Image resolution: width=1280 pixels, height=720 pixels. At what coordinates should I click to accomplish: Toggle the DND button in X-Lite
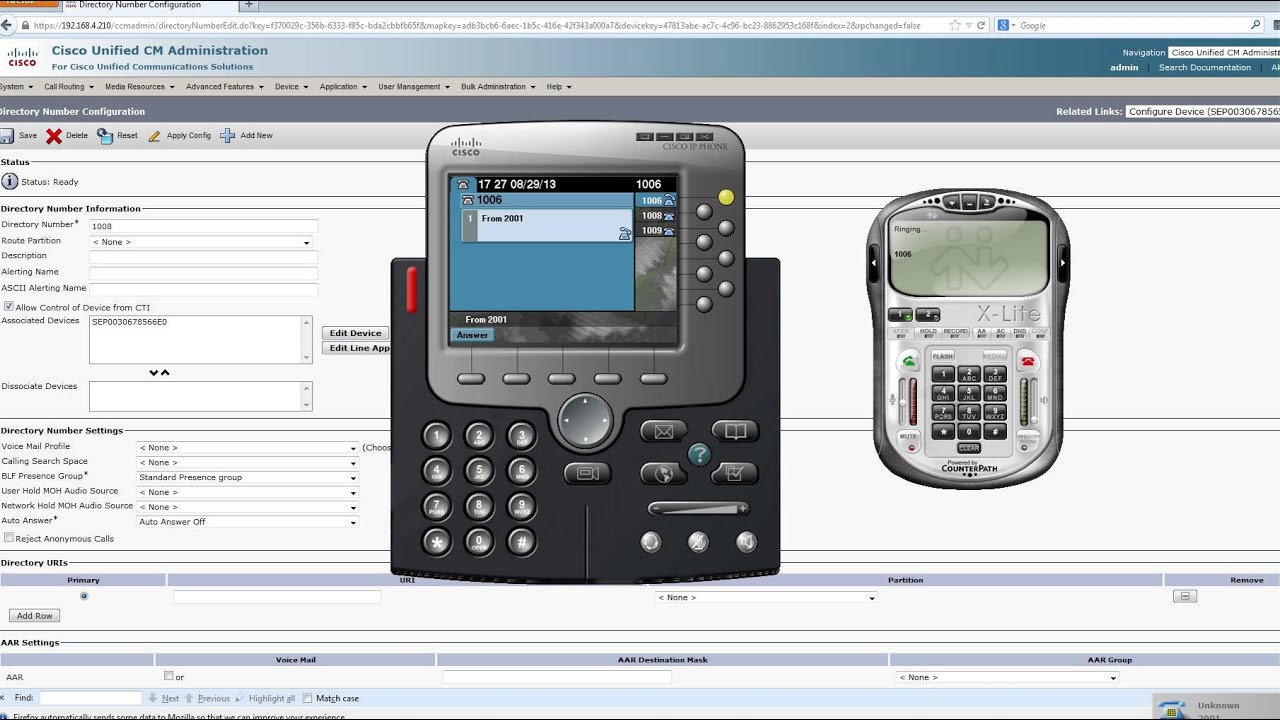pos(1019,331)
